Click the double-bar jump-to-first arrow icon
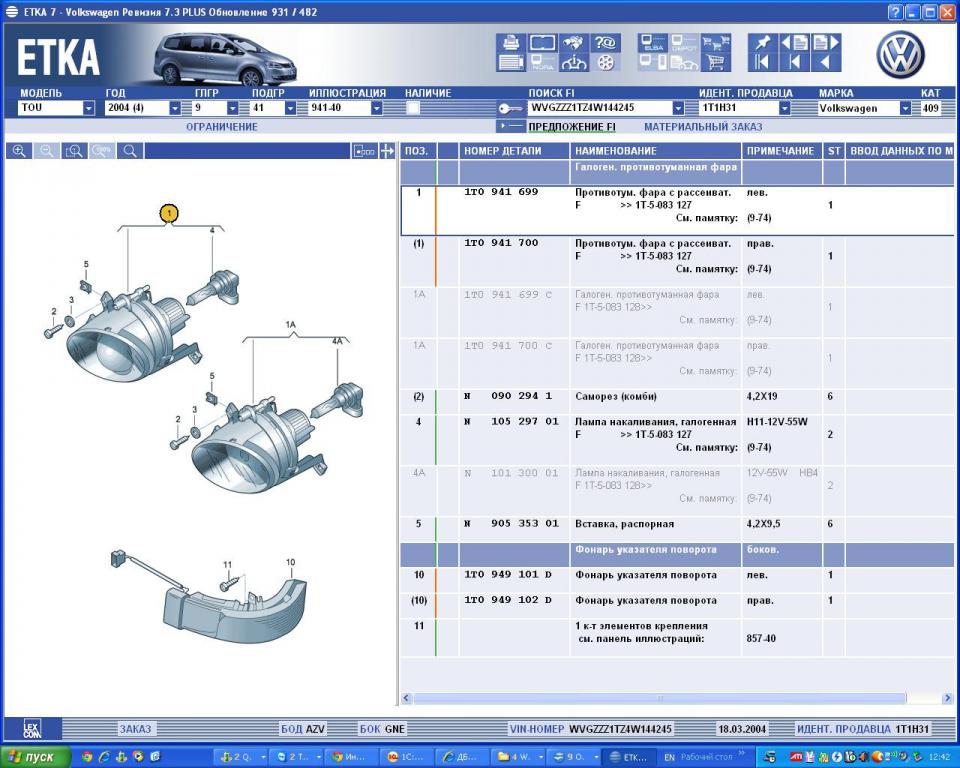 pyautogui.click(x=763, y=62)
